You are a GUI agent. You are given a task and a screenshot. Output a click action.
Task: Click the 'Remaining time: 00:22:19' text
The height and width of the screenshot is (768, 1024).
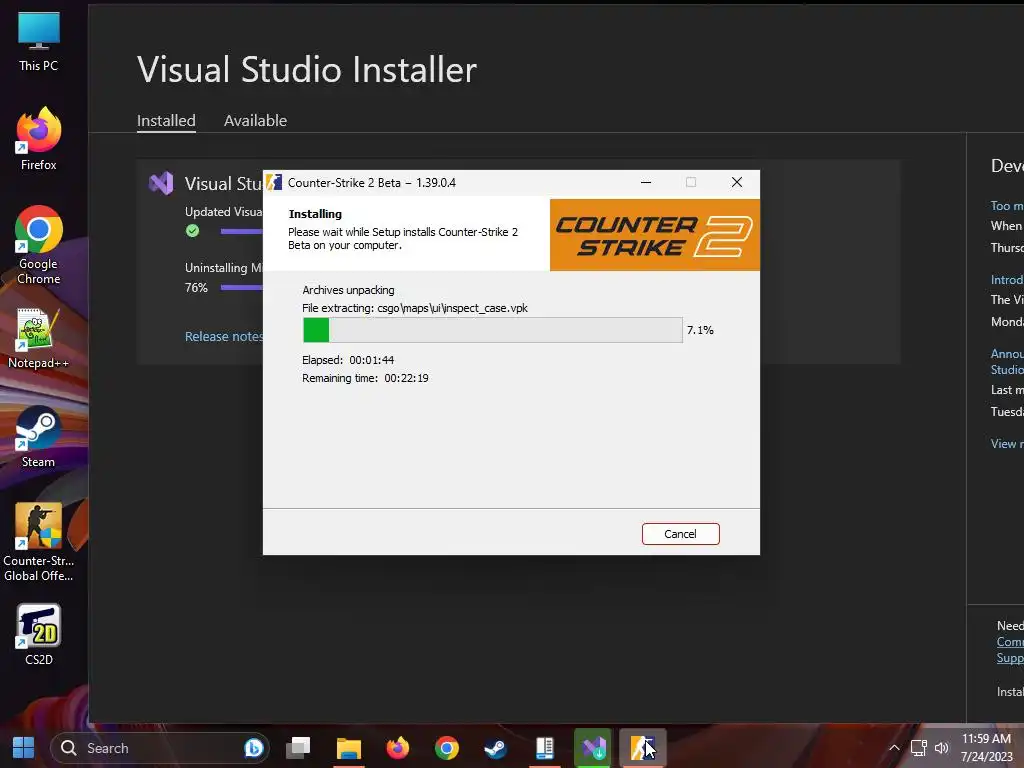click(365, 378)
